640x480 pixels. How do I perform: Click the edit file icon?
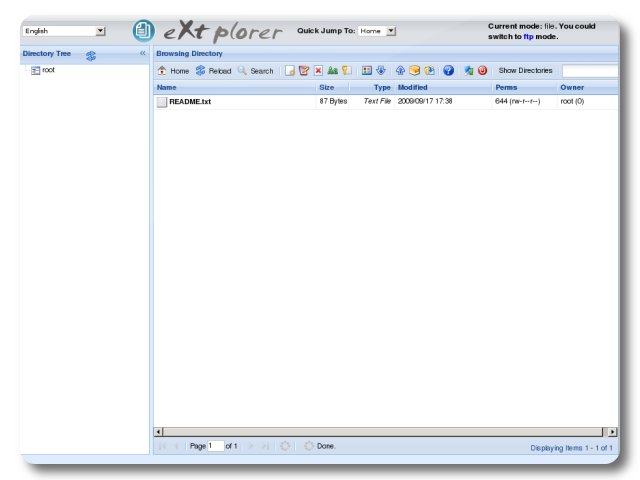coord(304,71)
